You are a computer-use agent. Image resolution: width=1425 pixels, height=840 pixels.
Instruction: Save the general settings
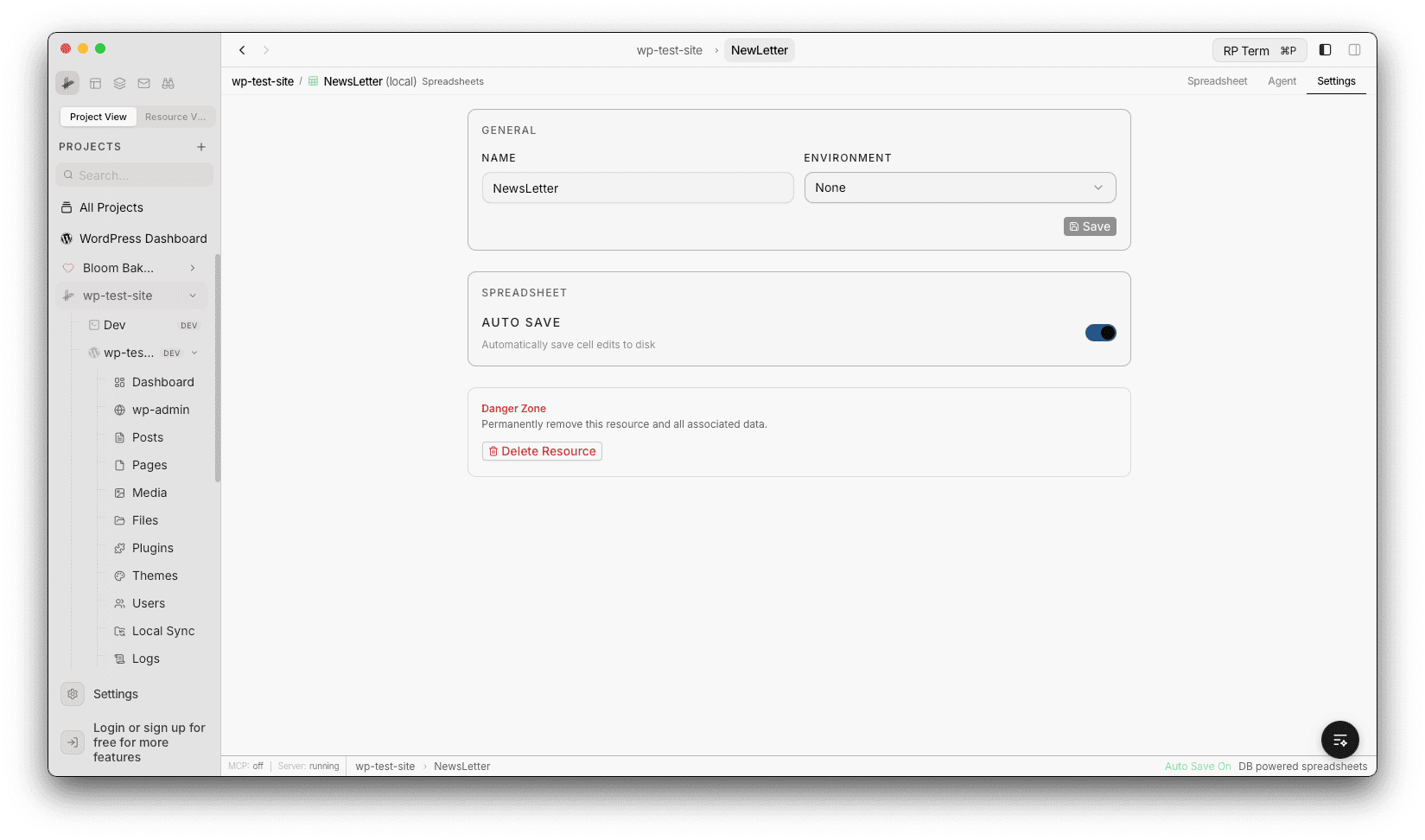[1089, 226]
